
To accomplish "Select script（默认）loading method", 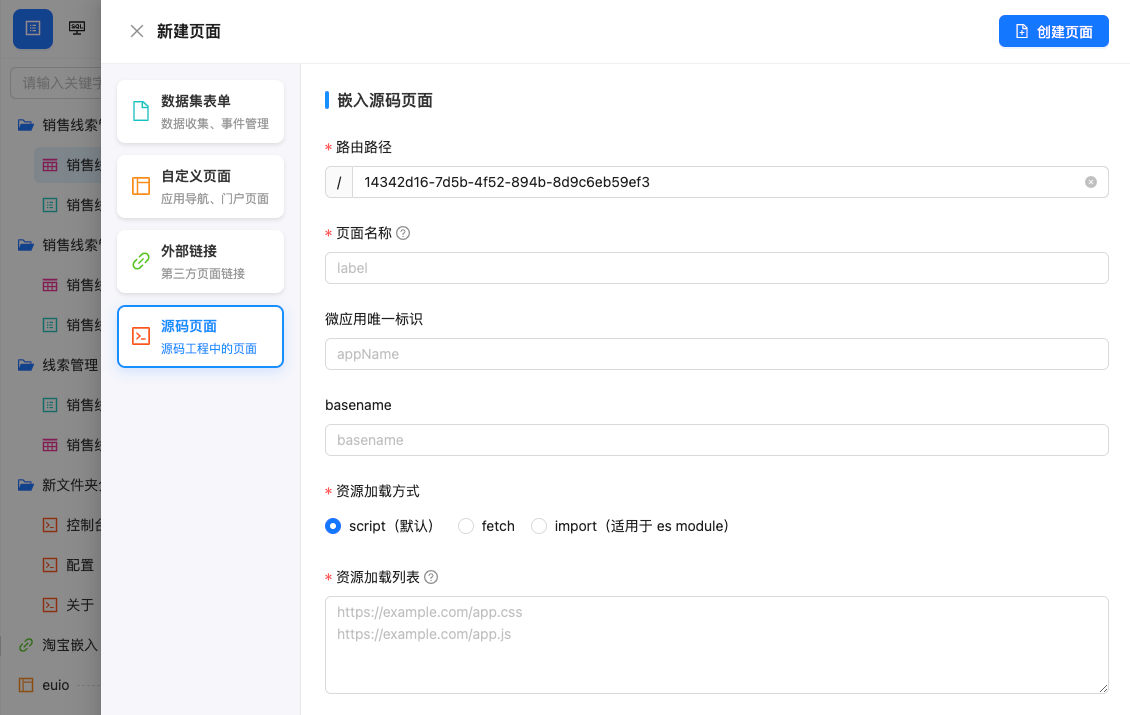I will tap(333, 526).
